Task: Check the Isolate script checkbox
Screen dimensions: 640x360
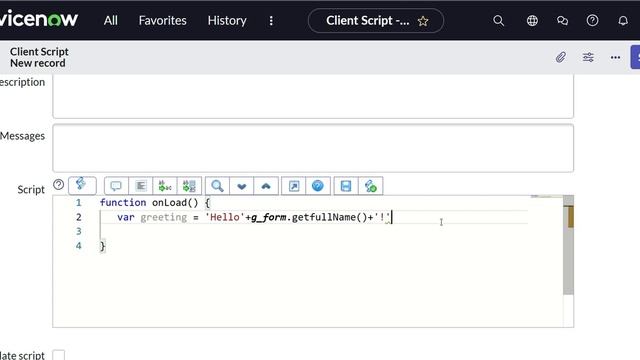Action: click(58, 355)
